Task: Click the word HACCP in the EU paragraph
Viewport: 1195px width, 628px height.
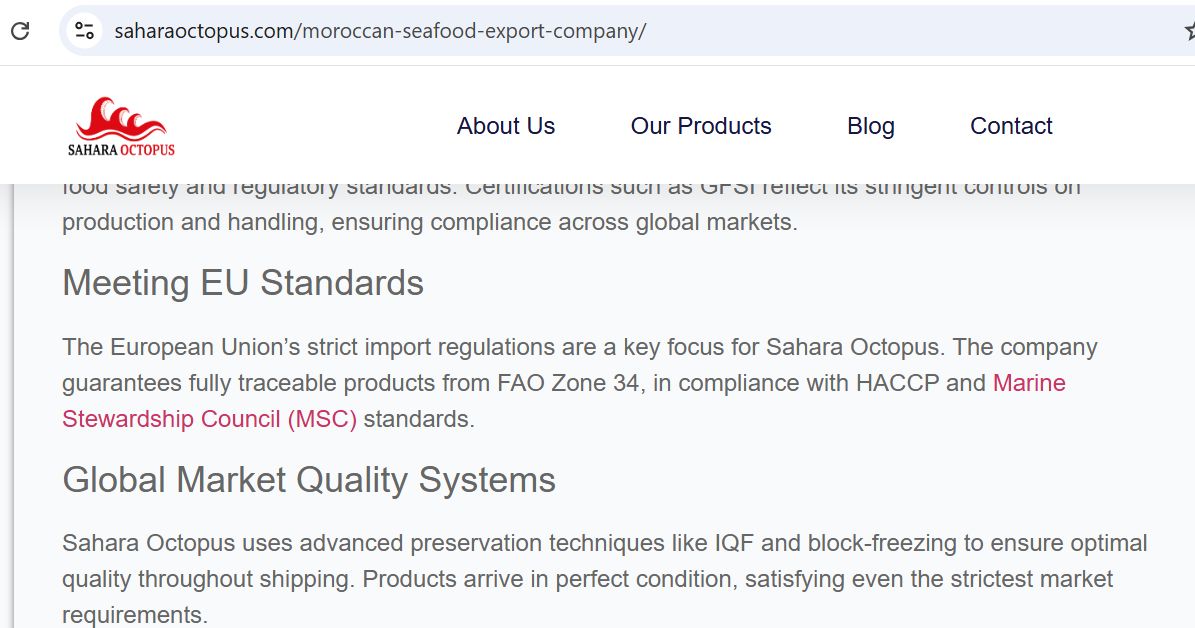Action: click(897, 383)
